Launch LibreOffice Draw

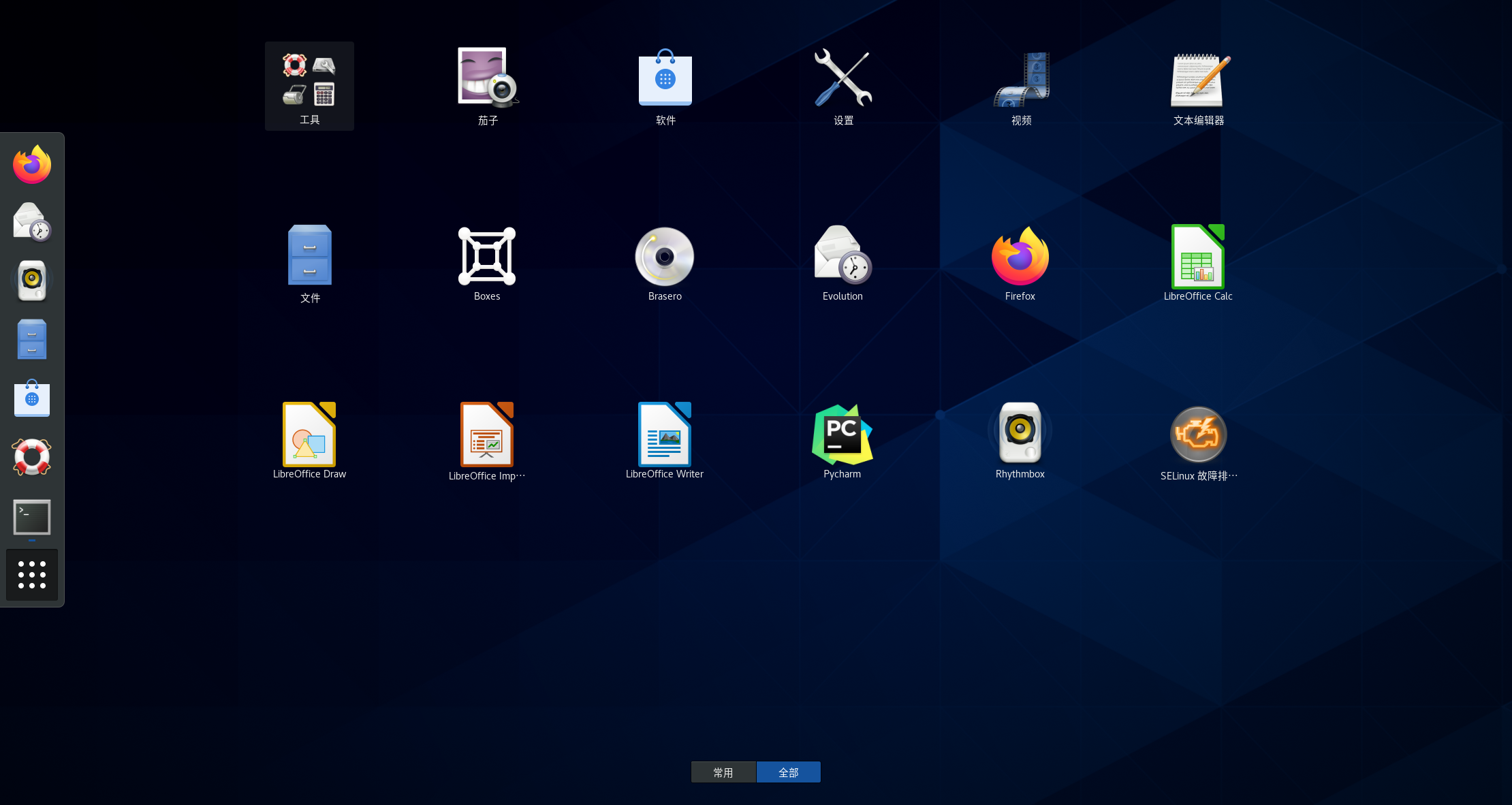pyautogui.click(x=309, y=441)
